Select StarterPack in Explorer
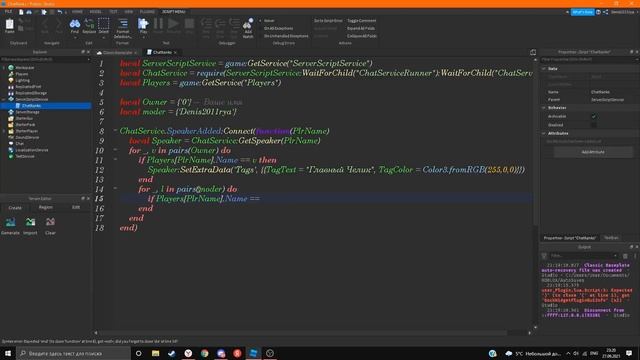The image size is (640, 360). (25, 124)
